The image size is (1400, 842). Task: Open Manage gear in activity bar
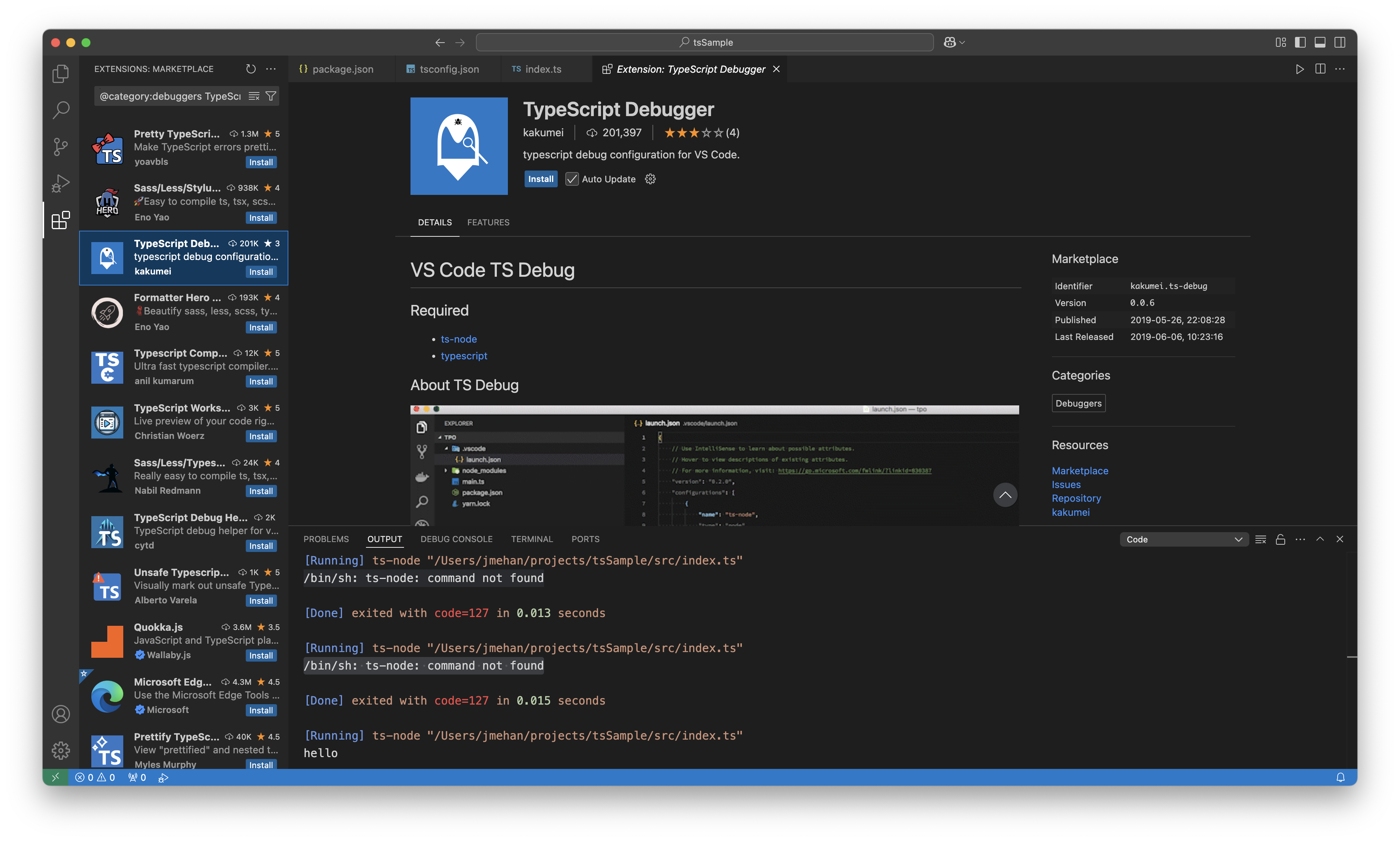(60, 750)
